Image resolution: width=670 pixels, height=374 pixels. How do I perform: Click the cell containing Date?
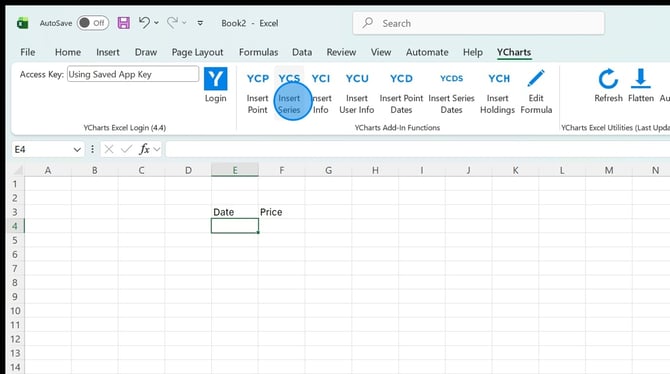click(x=235, y=212)
